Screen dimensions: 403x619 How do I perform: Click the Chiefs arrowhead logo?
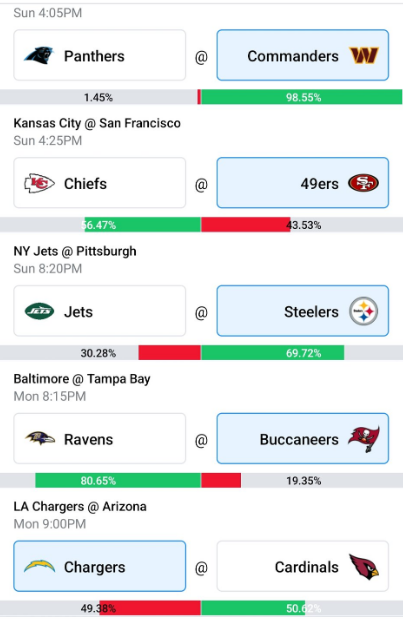[39, 183]
